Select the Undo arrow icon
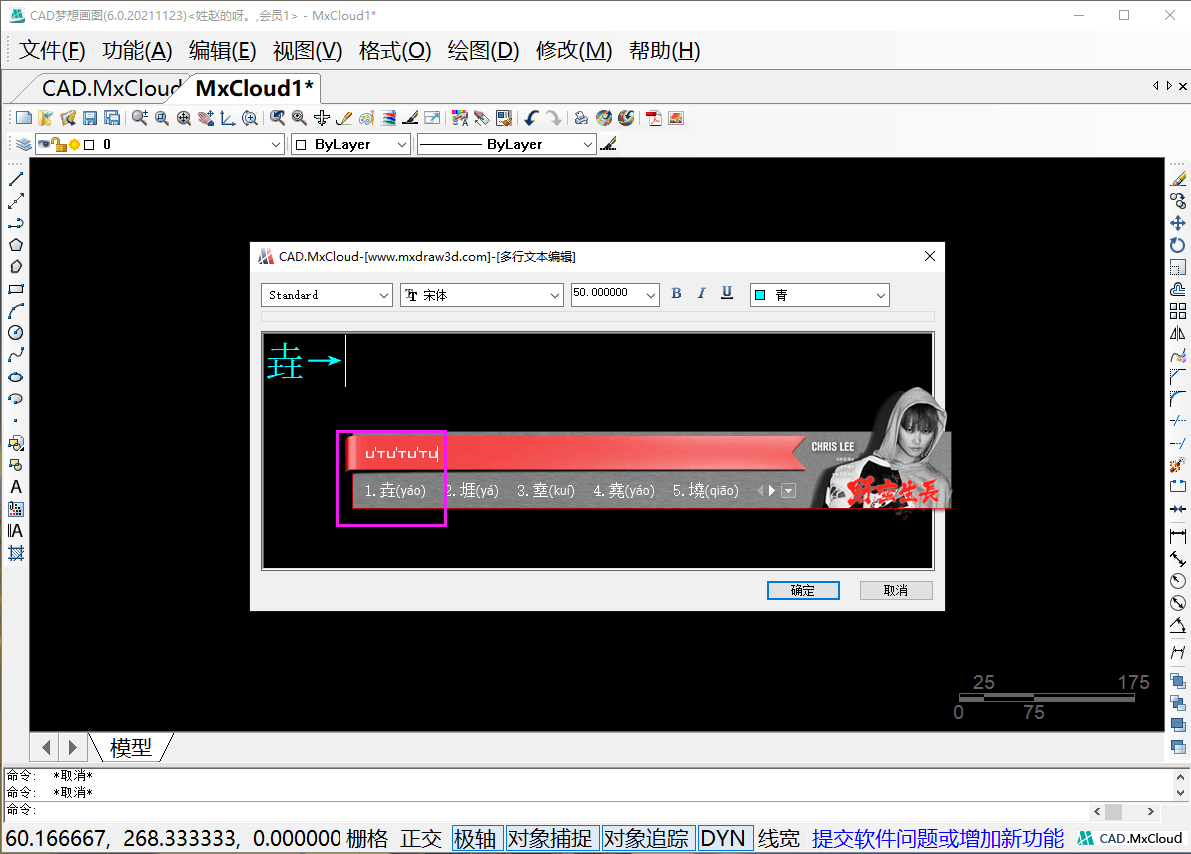1191x854 pixels. click(x=531, y=117)
